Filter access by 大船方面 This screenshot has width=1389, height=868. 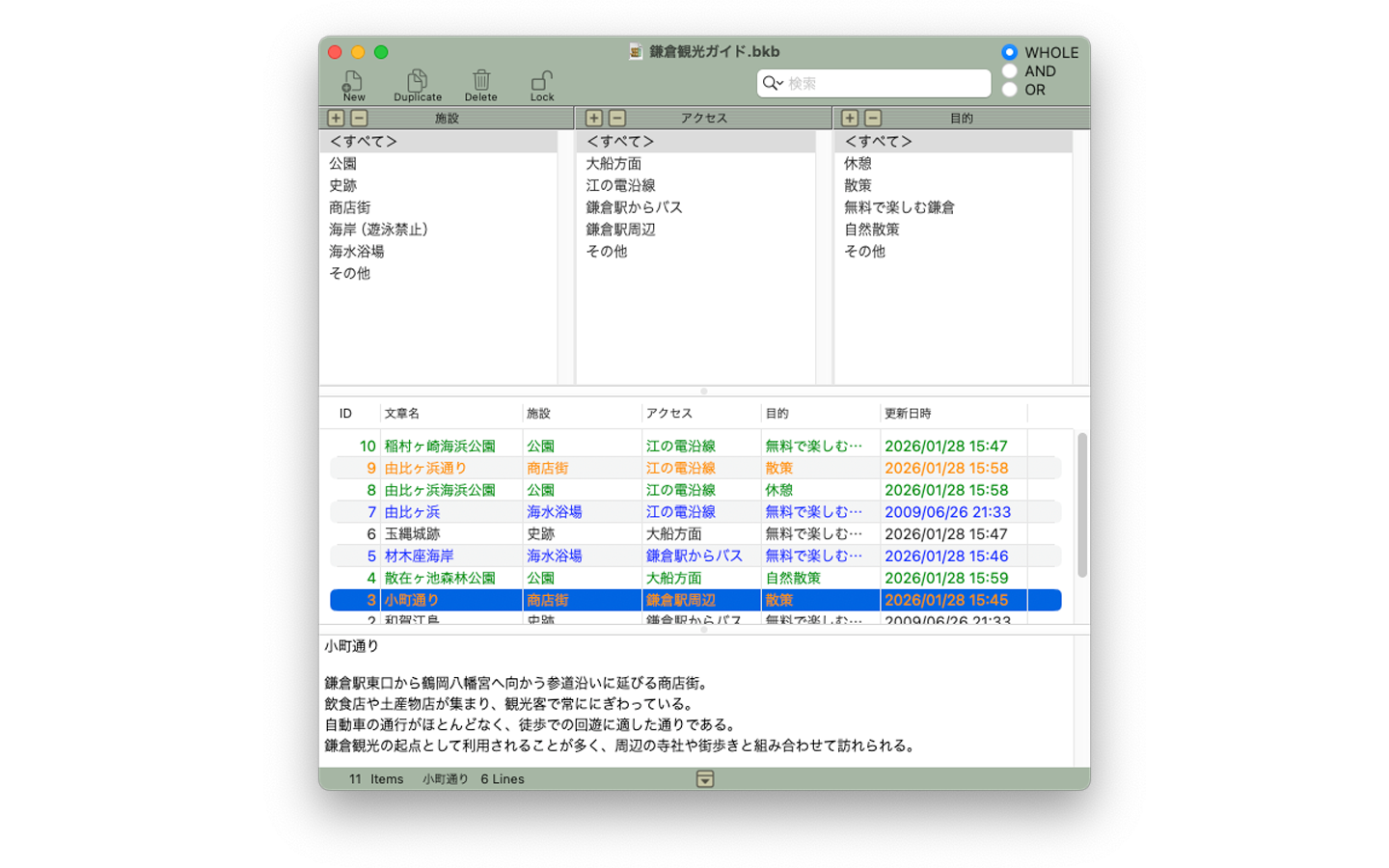[x=696, y=164]
